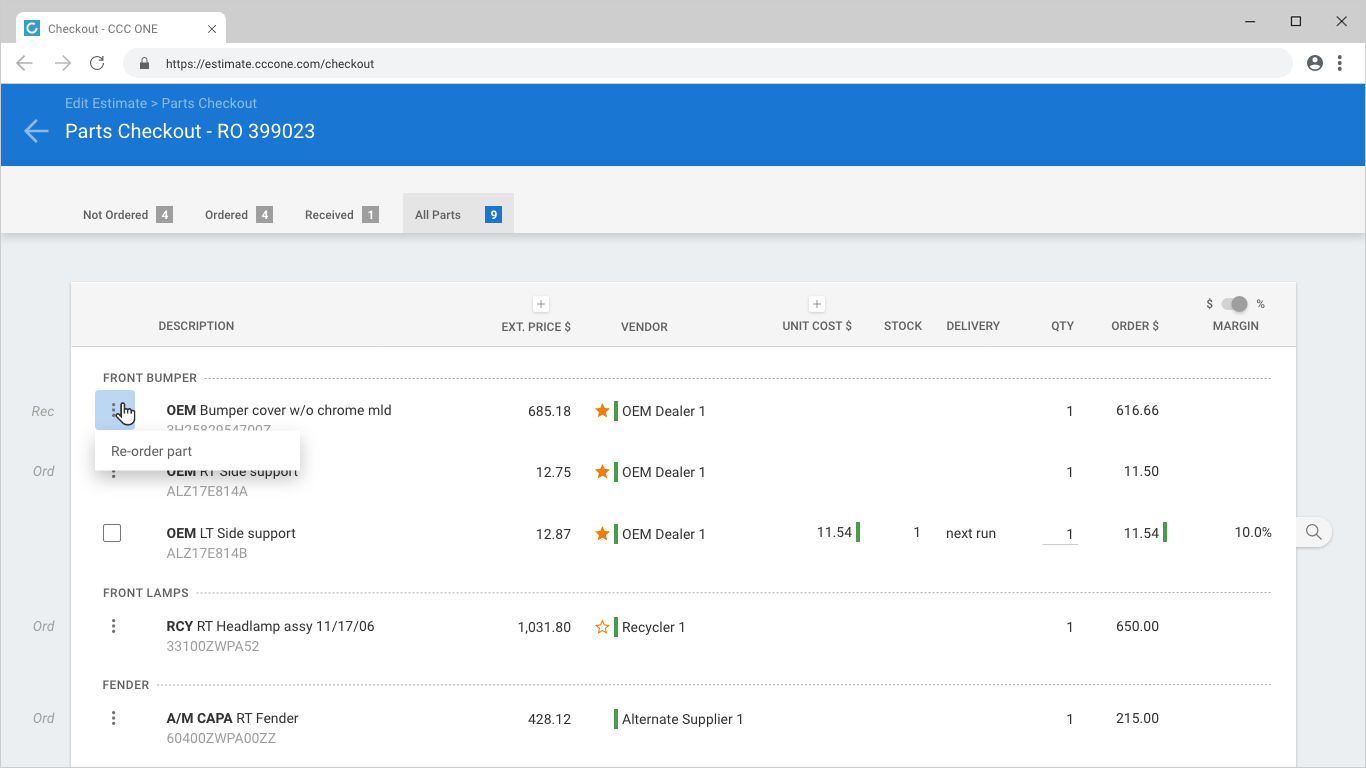Click the FRONT BUMPER section heading

[150, 378]
